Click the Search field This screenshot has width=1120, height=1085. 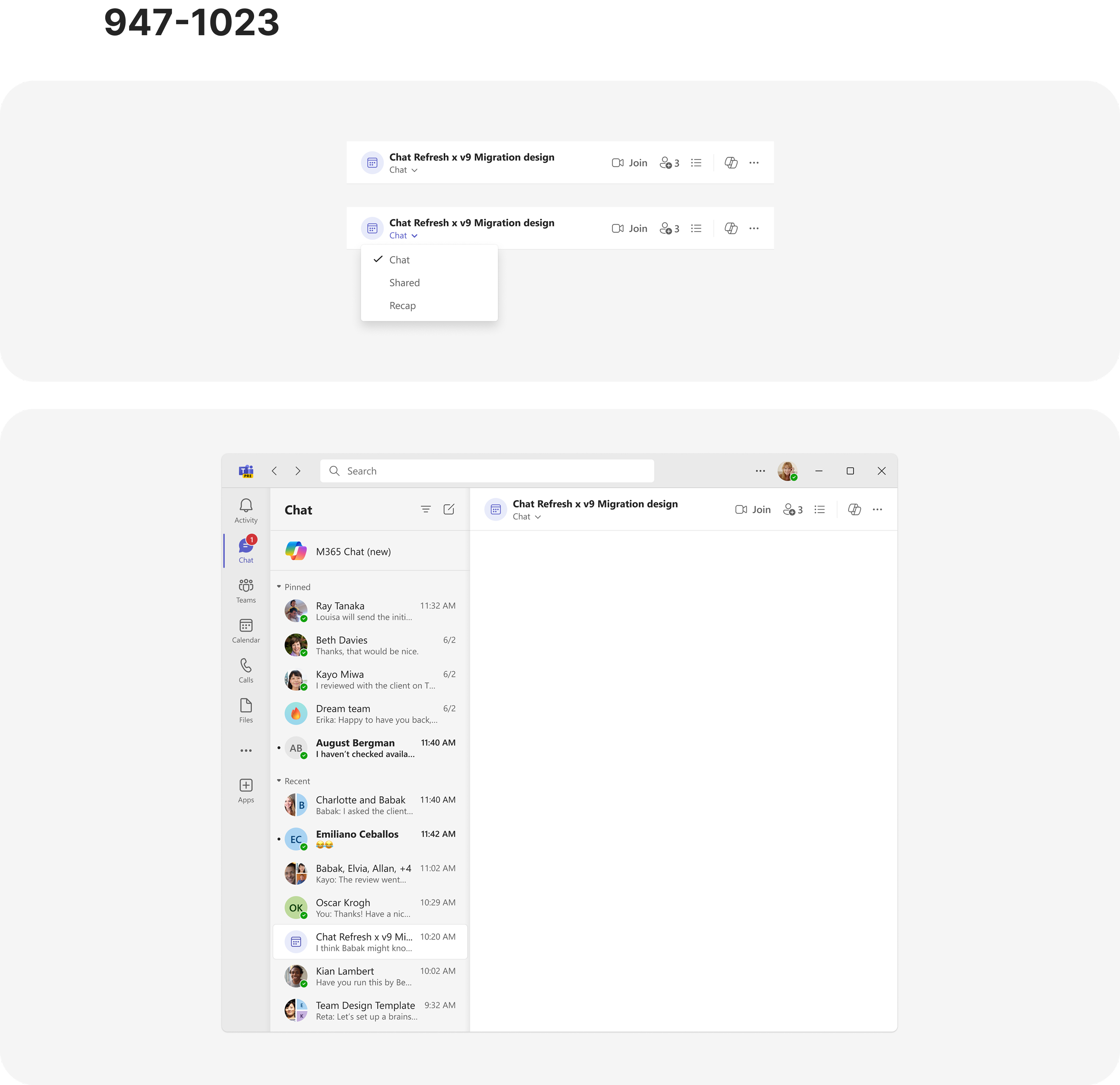tap(487, 471)
